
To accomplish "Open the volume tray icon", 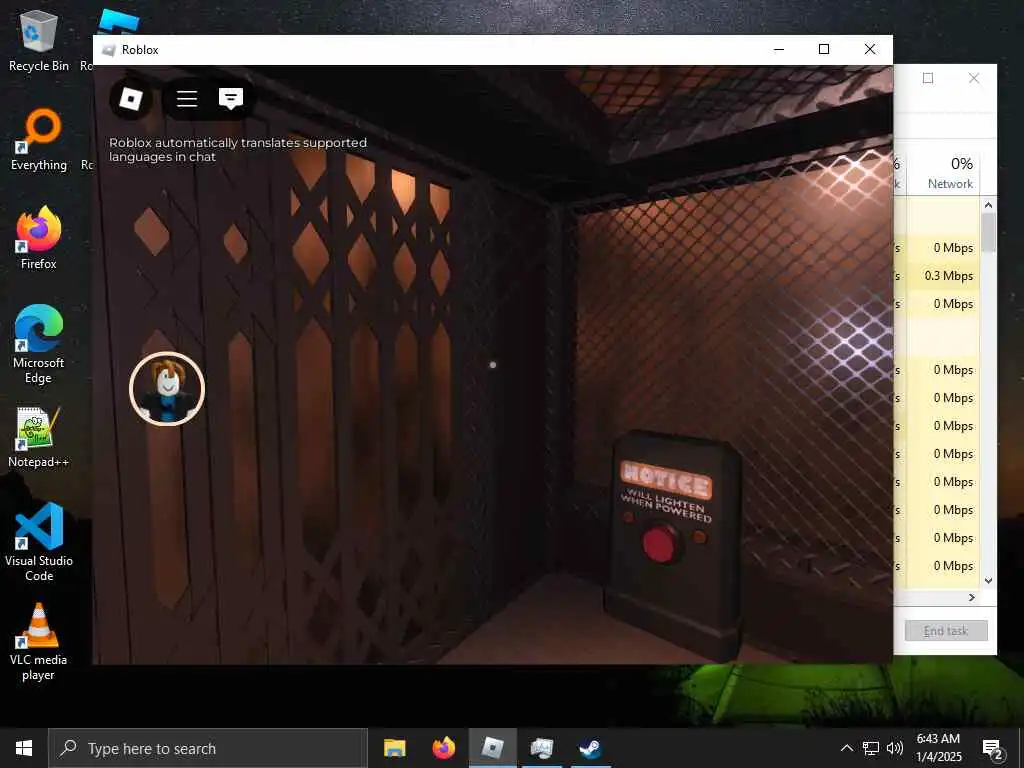I will [x=895, y=748].
